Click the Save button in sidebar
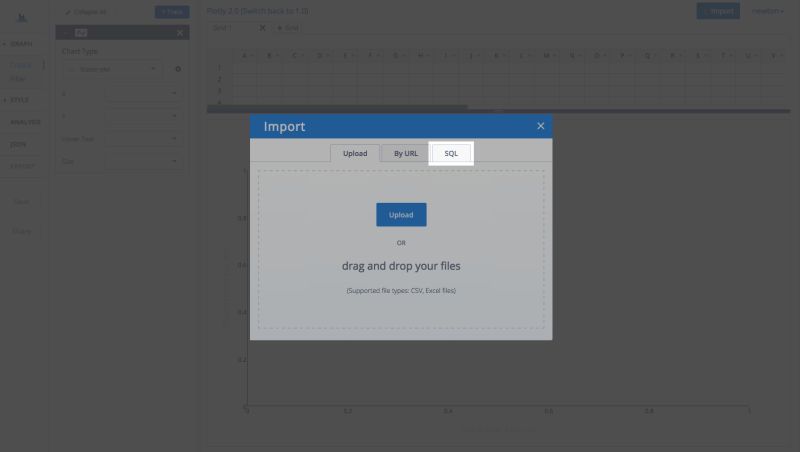 coord(21,202)
